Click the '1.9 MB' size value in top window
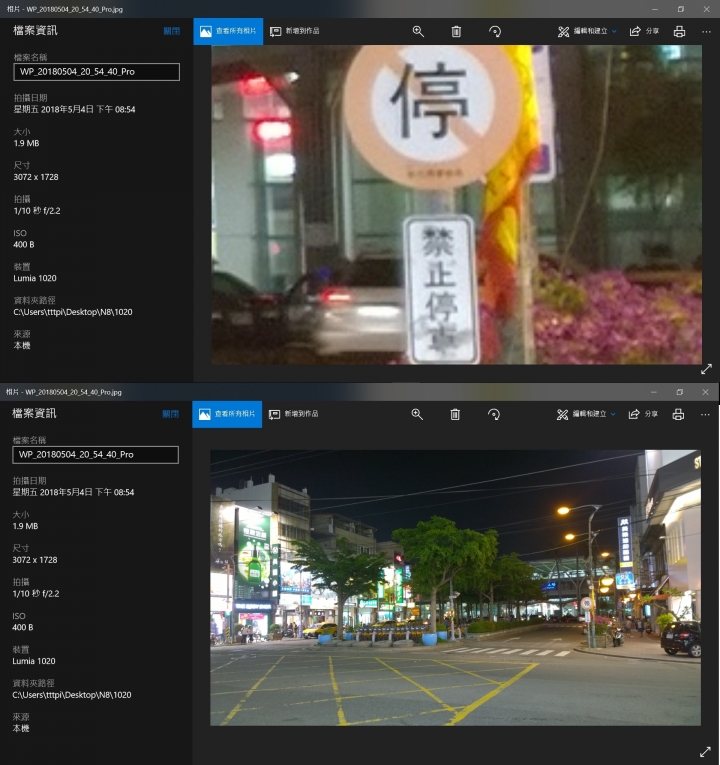This screenshot has height=765, width=720. pyautogui.click(x=26, y=143)
